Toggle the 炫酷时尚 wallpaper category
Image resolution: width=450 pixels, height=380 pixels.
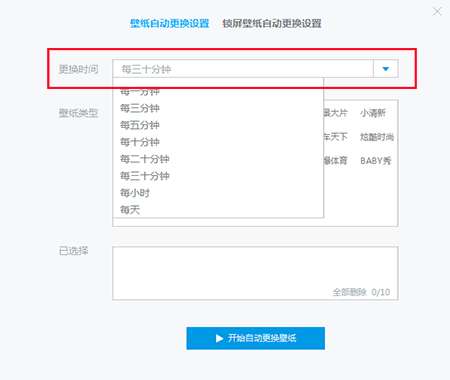[x=377, y=137]
